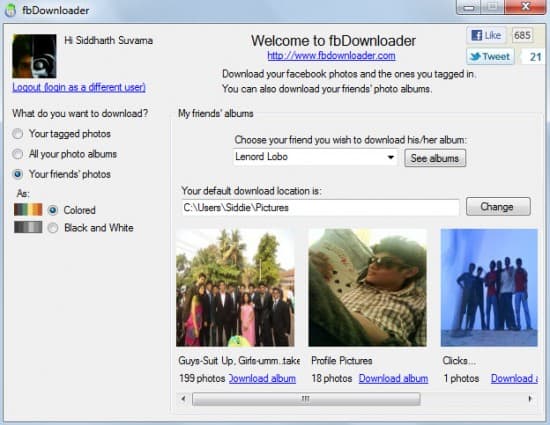Click the Welcome to fbDownloader heading
The height and width of the screenshot is (425, 550).
click(x=333, y=41)
